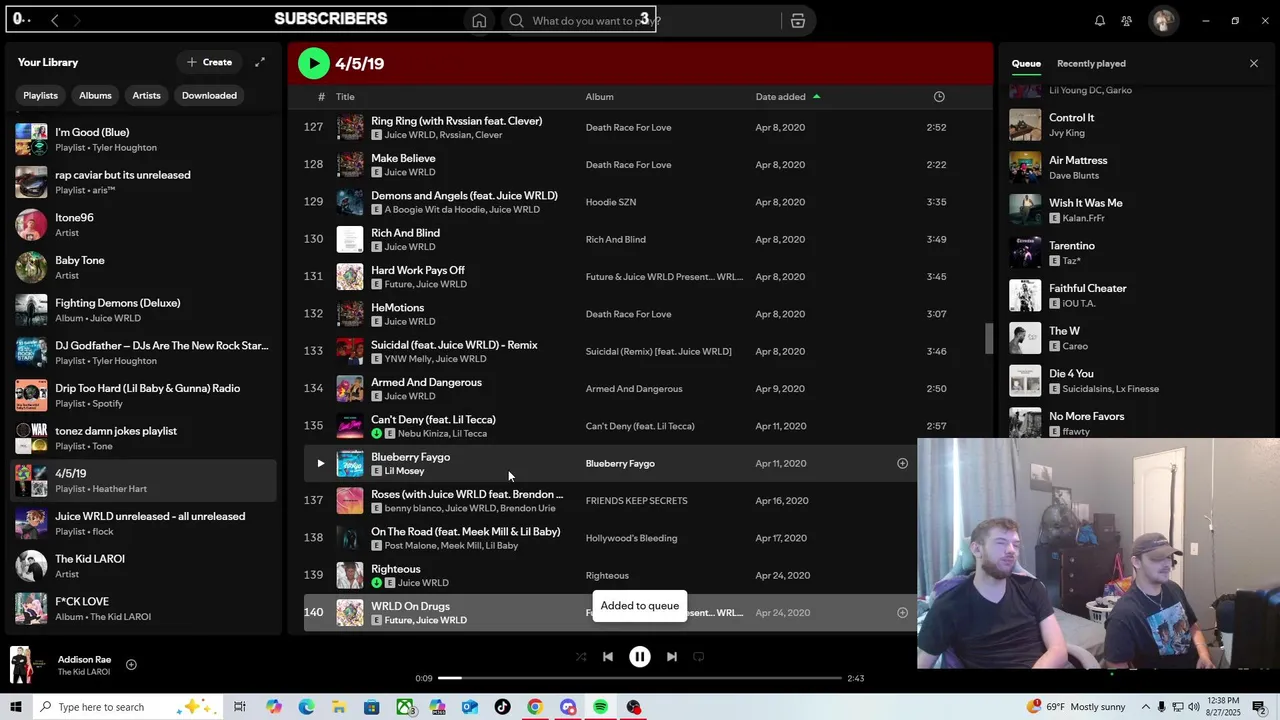The image size is (1280, 720).
Task: Toggle shuffle in the player controls
Action: [x=580, y=657]
